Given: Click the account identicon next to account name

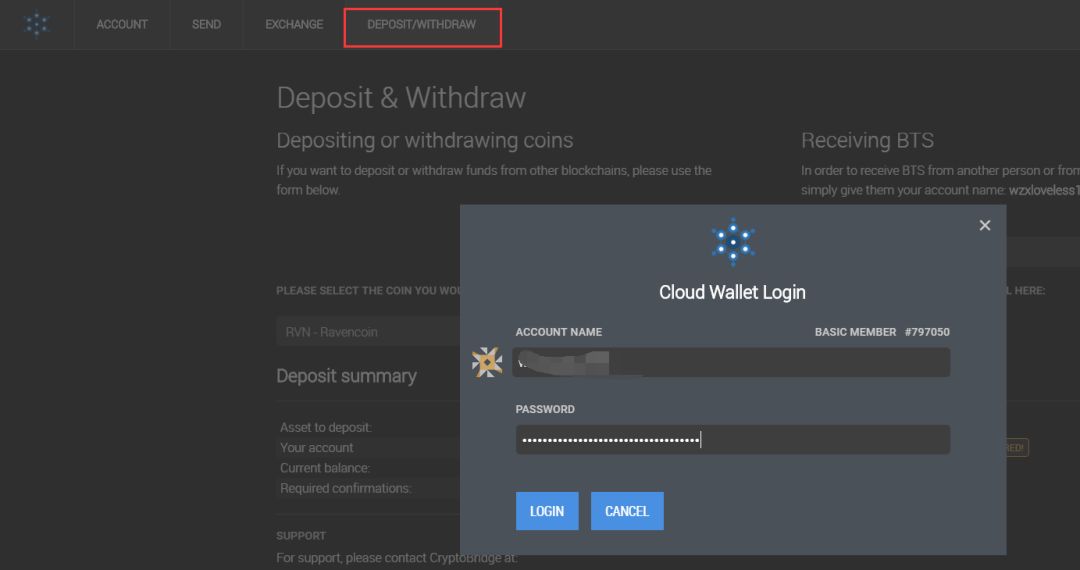Looking at the screenshot, I should click(x=487, y=362).
